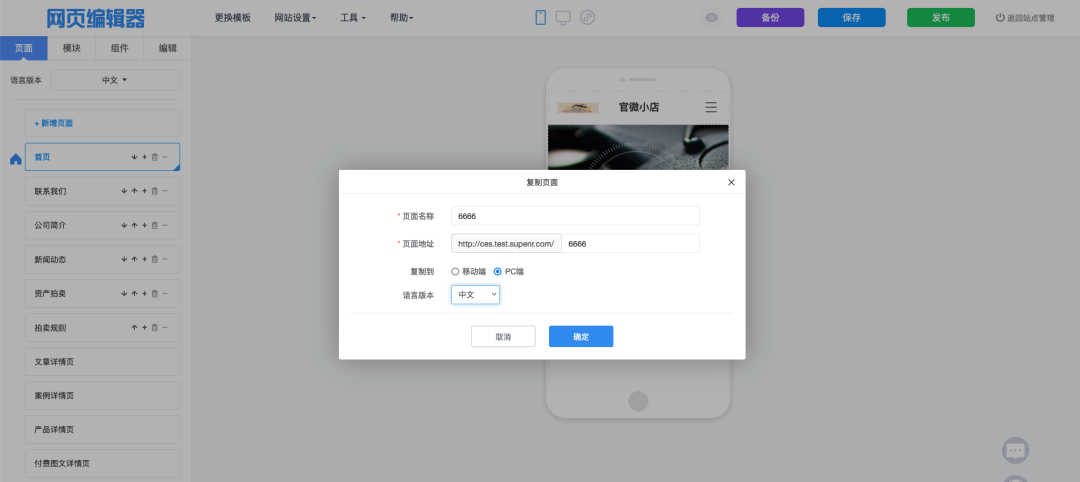This screenshot has height=482, width=1080.
Task: Move 联系我们 page down
Action: pos(124,191)
